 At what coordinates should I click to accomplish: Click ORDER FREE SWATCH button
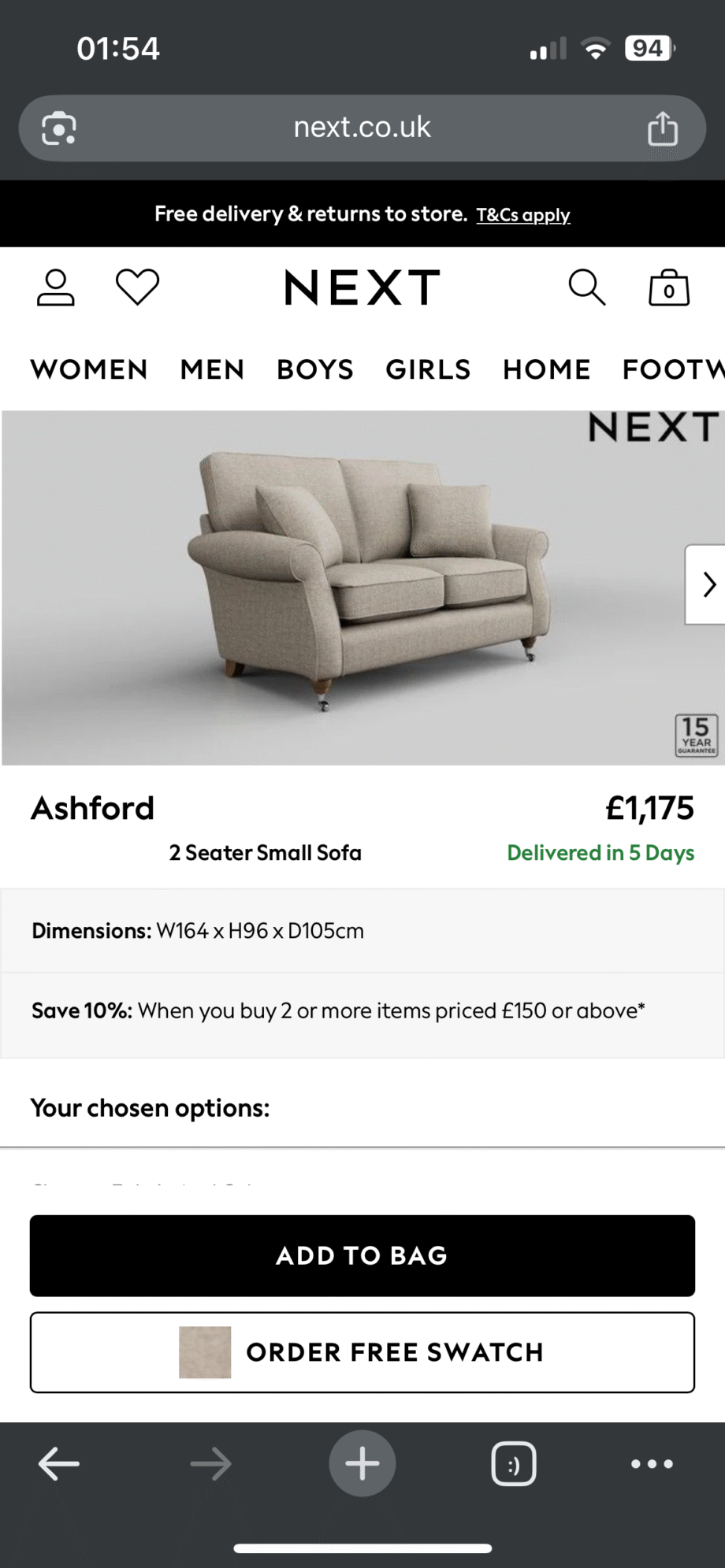pos(394,1352)
